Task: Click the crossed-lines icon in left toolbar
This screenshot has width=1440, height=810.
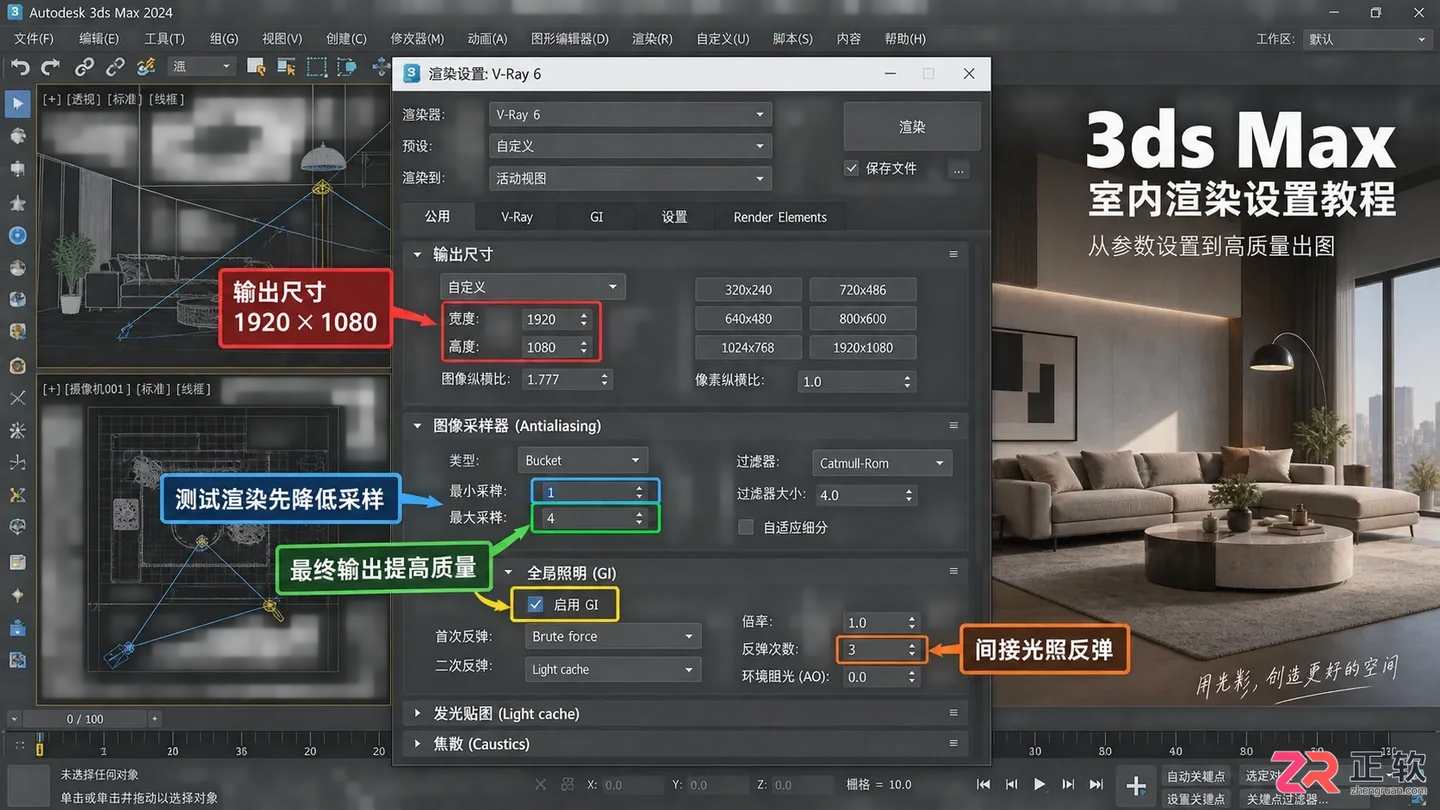Action: [x=17, y=398]
